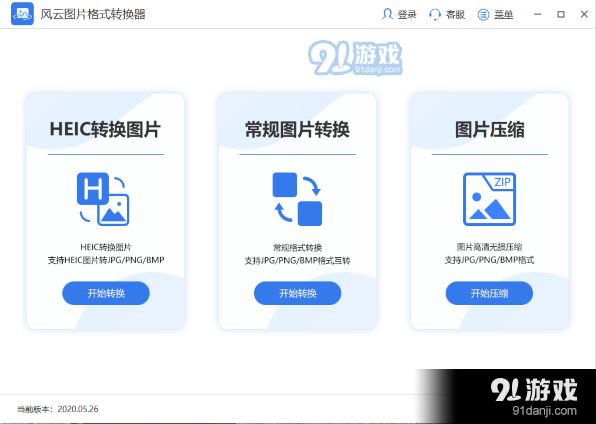Viewport: 596px width, 424px height.
Task: Click the headset icon beside 客服
Action: click(435, 14)
